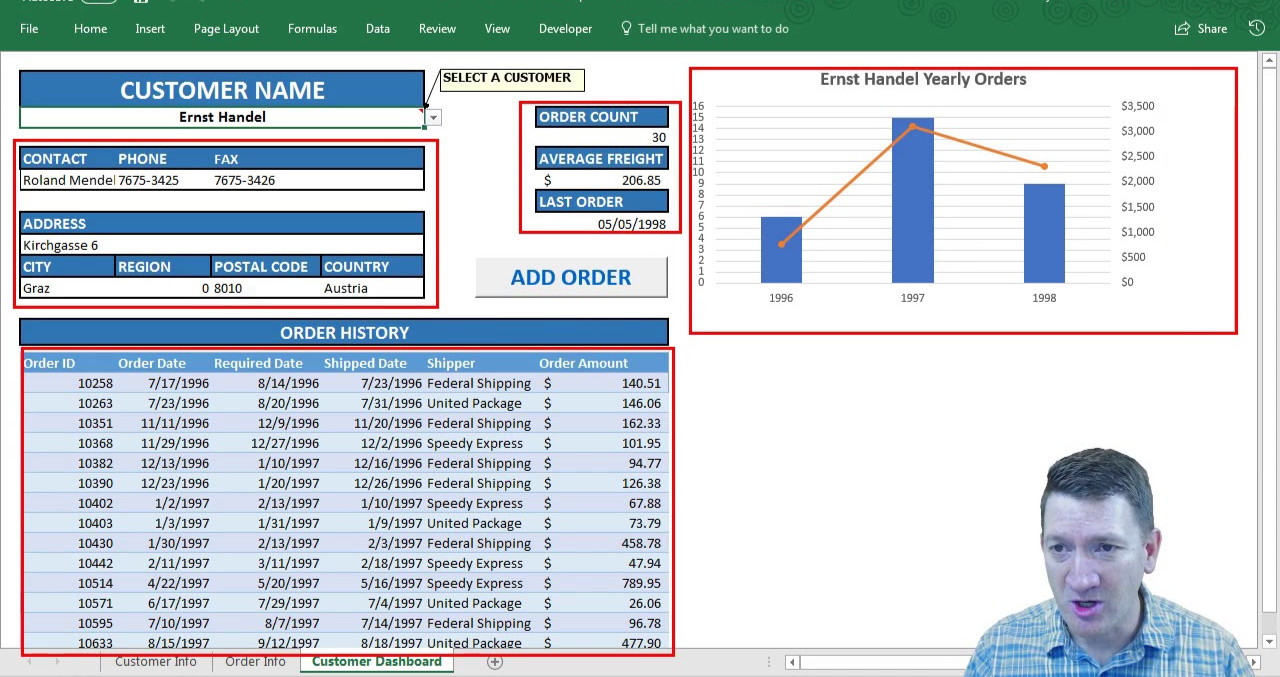
Task: Open the Order Info sheet tab
Action: (x=255, y=662)
